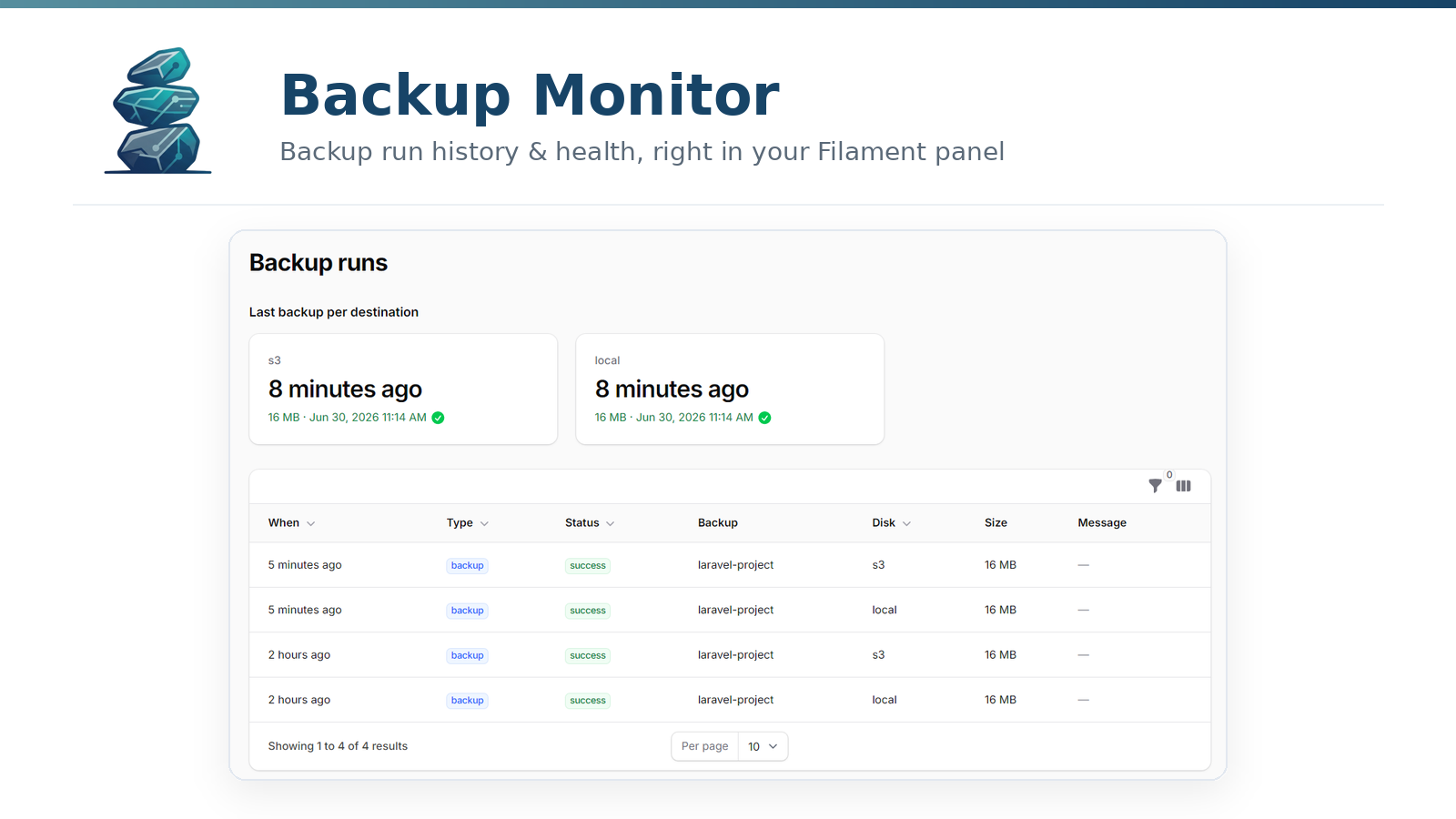Open the table filter funnel icon

1155,486
